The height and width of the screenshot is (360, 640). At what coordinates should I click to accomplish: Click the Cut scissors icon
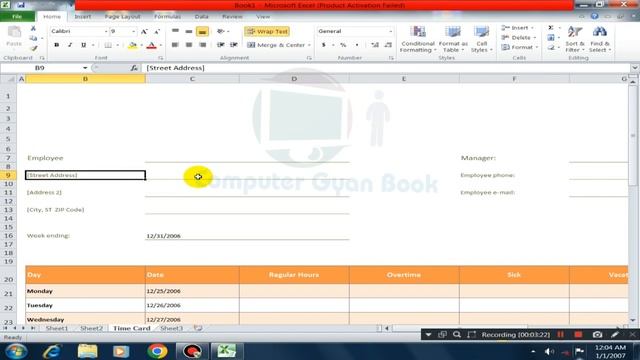pos(33,28)
